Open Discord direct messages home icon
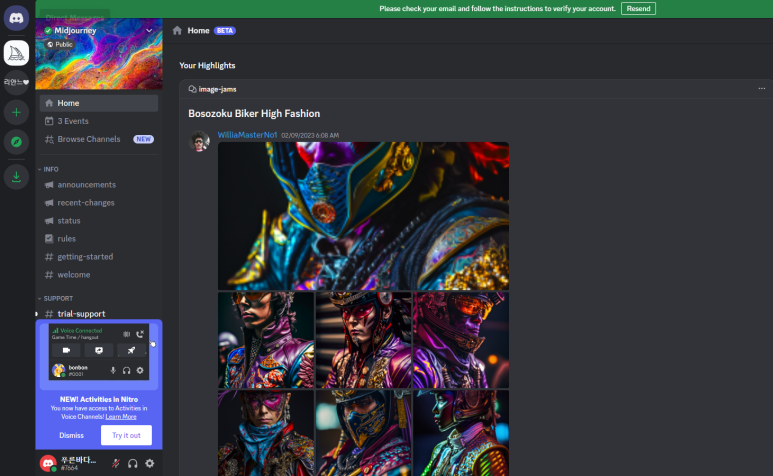 click(16, 18)
